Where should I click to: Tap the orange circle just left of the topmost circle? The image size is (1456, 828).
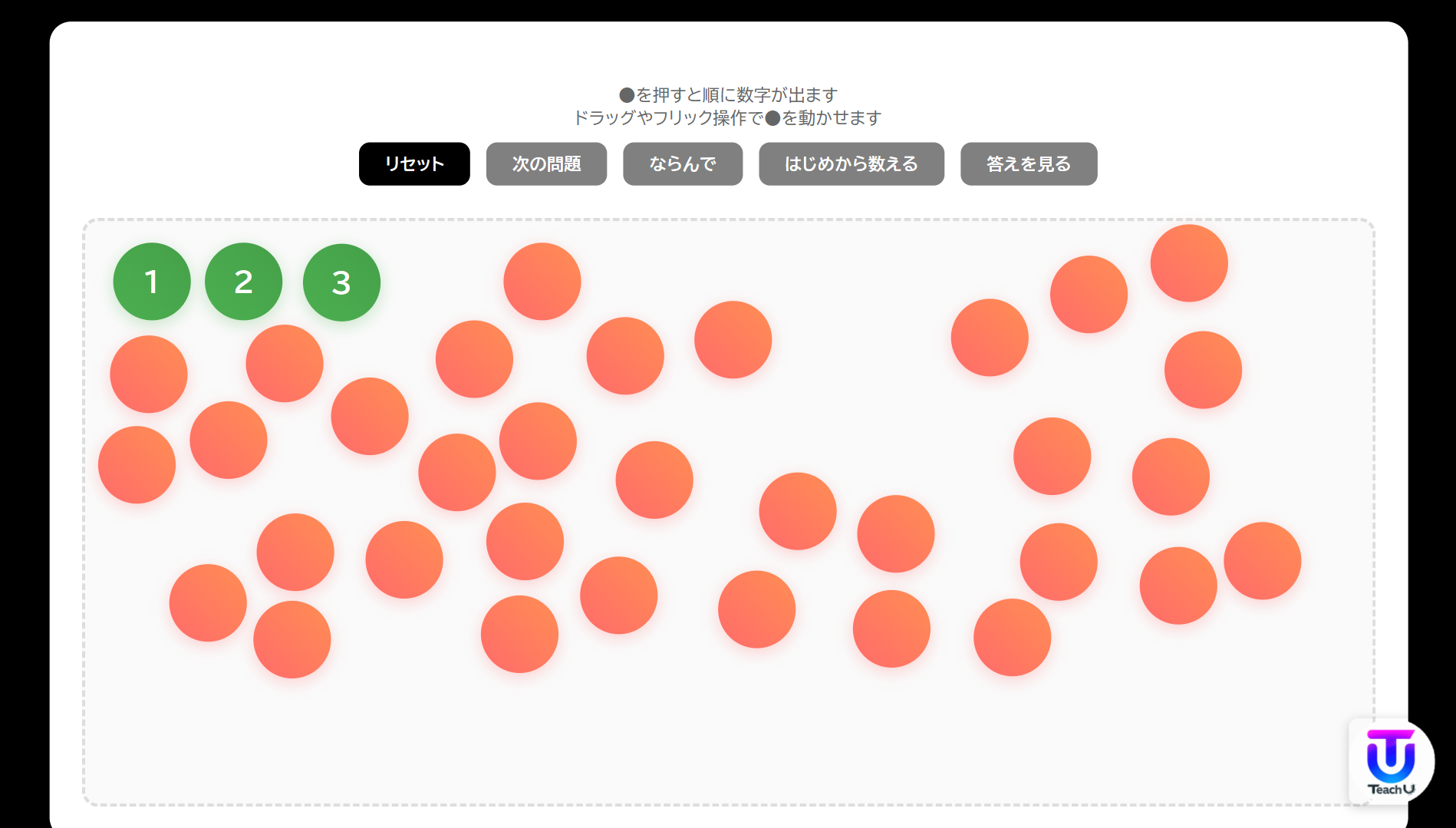1089,295
